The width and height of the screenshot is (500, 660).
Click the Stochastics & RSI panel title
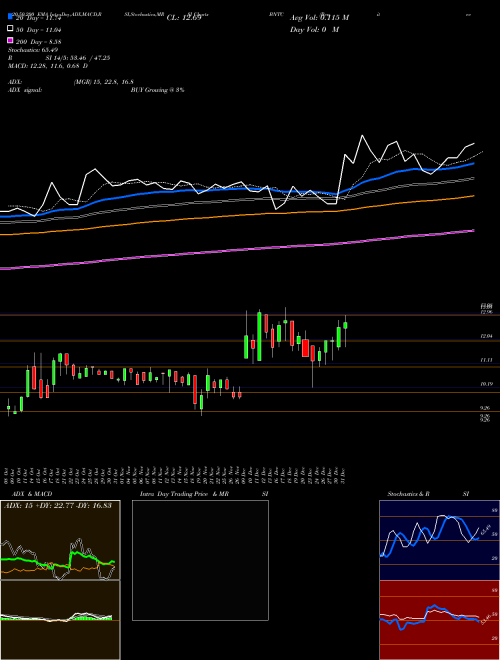(428, 494)
